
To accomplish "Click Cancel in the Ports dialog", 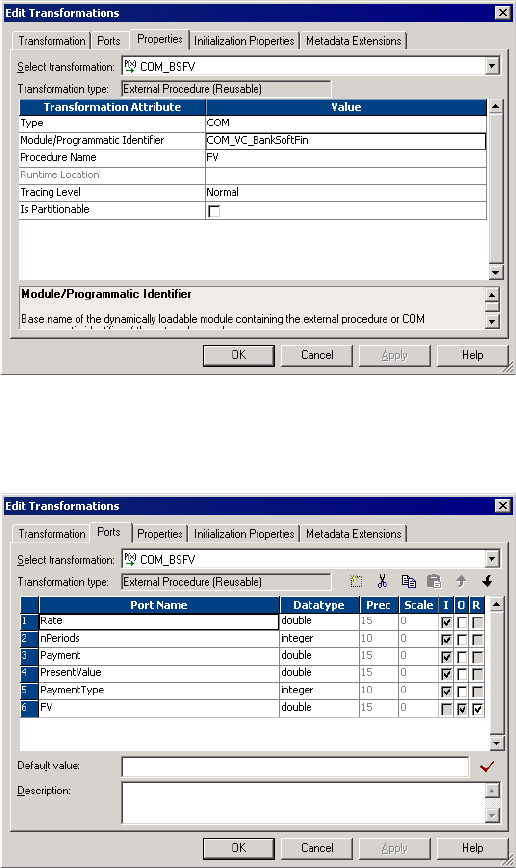I will pos(317,848).
